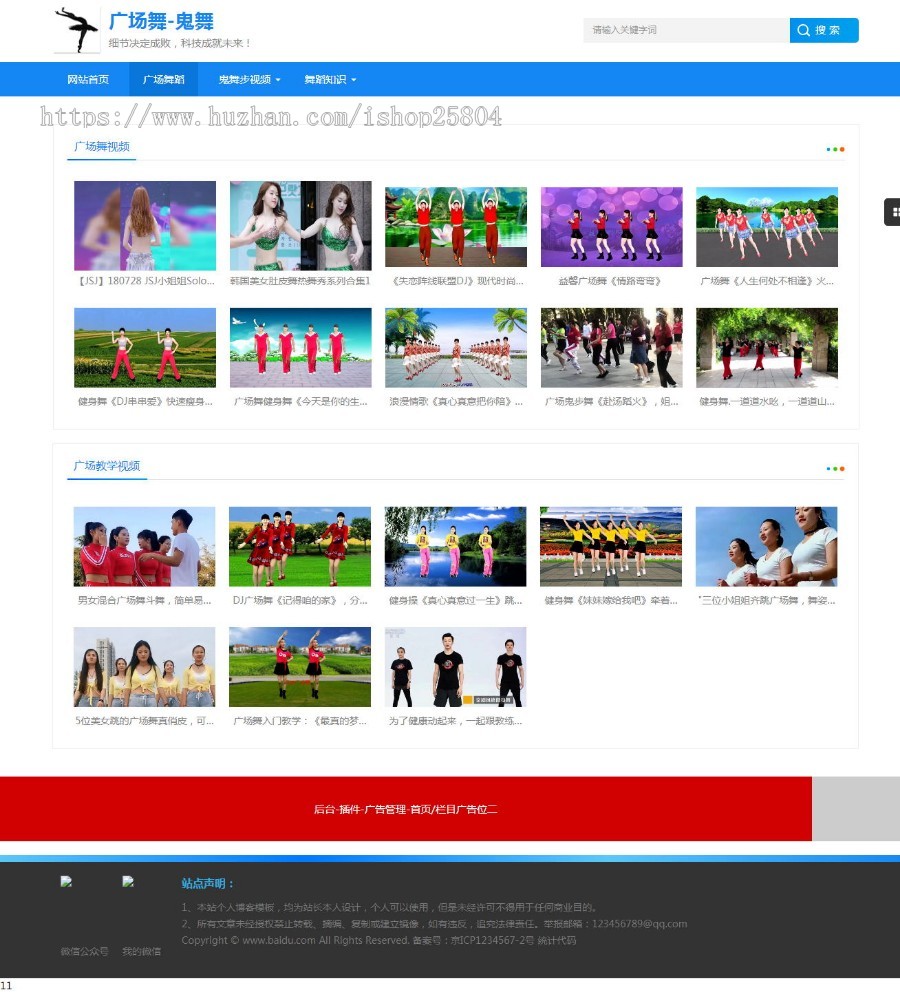The height and width of the screenshot is (992, 900).
Task: Open the 广场教学视频 section heading
Action: pos(106,466)
